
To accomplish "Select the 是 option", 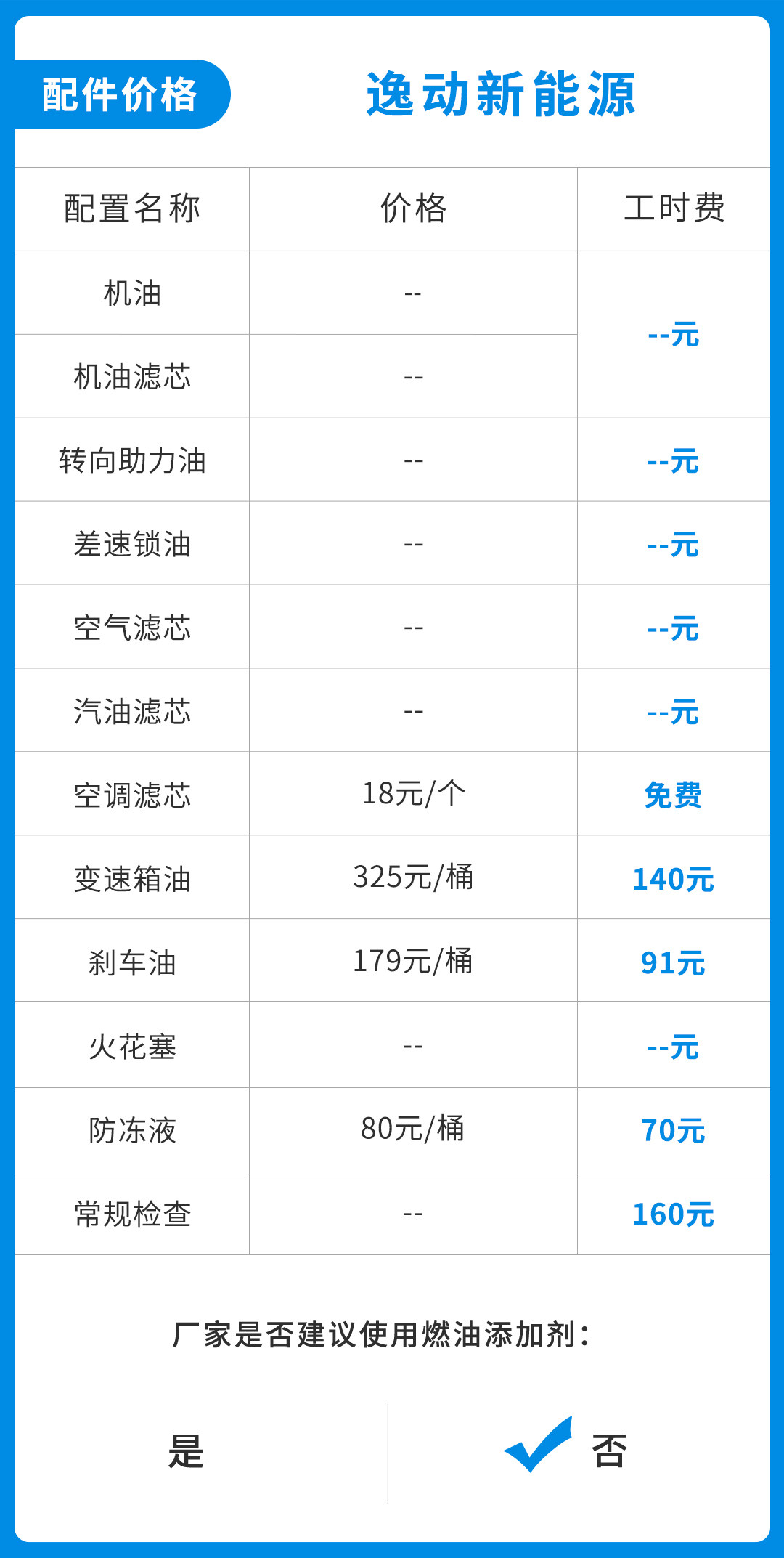I will coord(186,1451).
